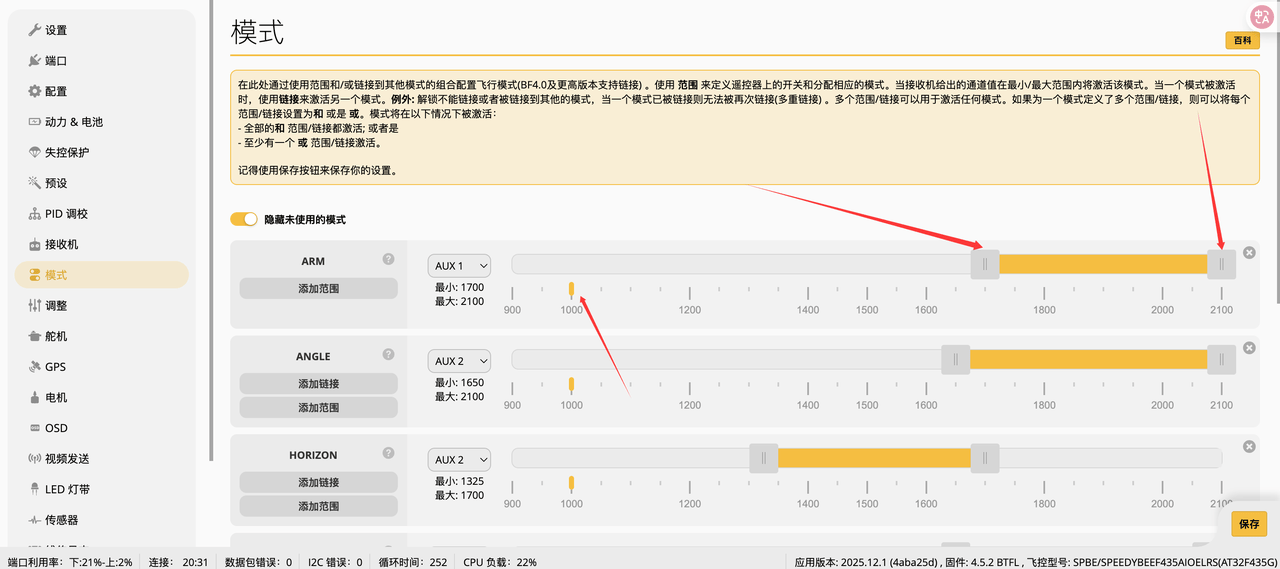1280x569 pixels.
Task: Click the 保存 save button
Action: point(1249,524)
